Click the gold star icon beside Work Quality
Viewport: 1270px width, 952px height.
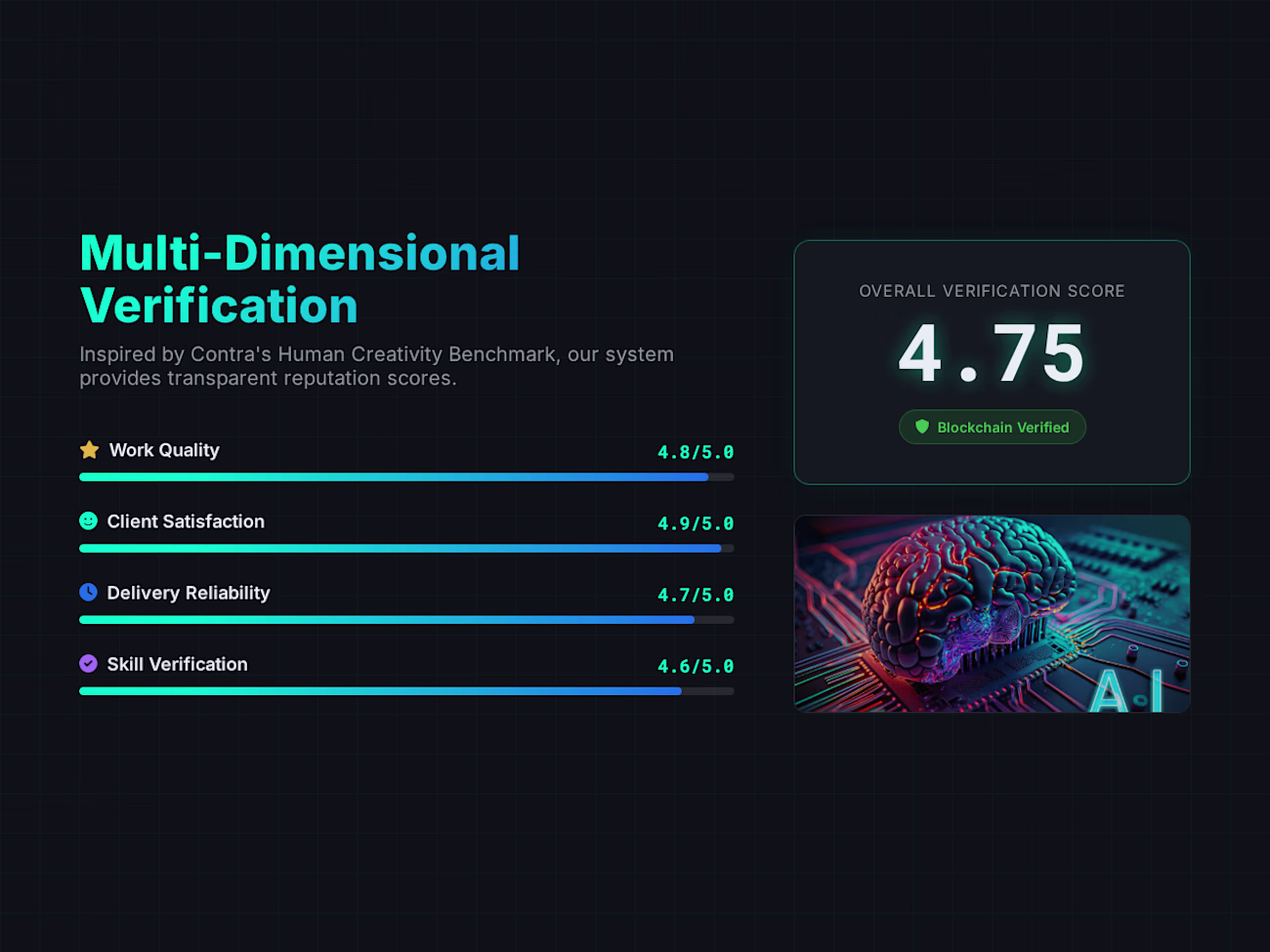[90, 450]
